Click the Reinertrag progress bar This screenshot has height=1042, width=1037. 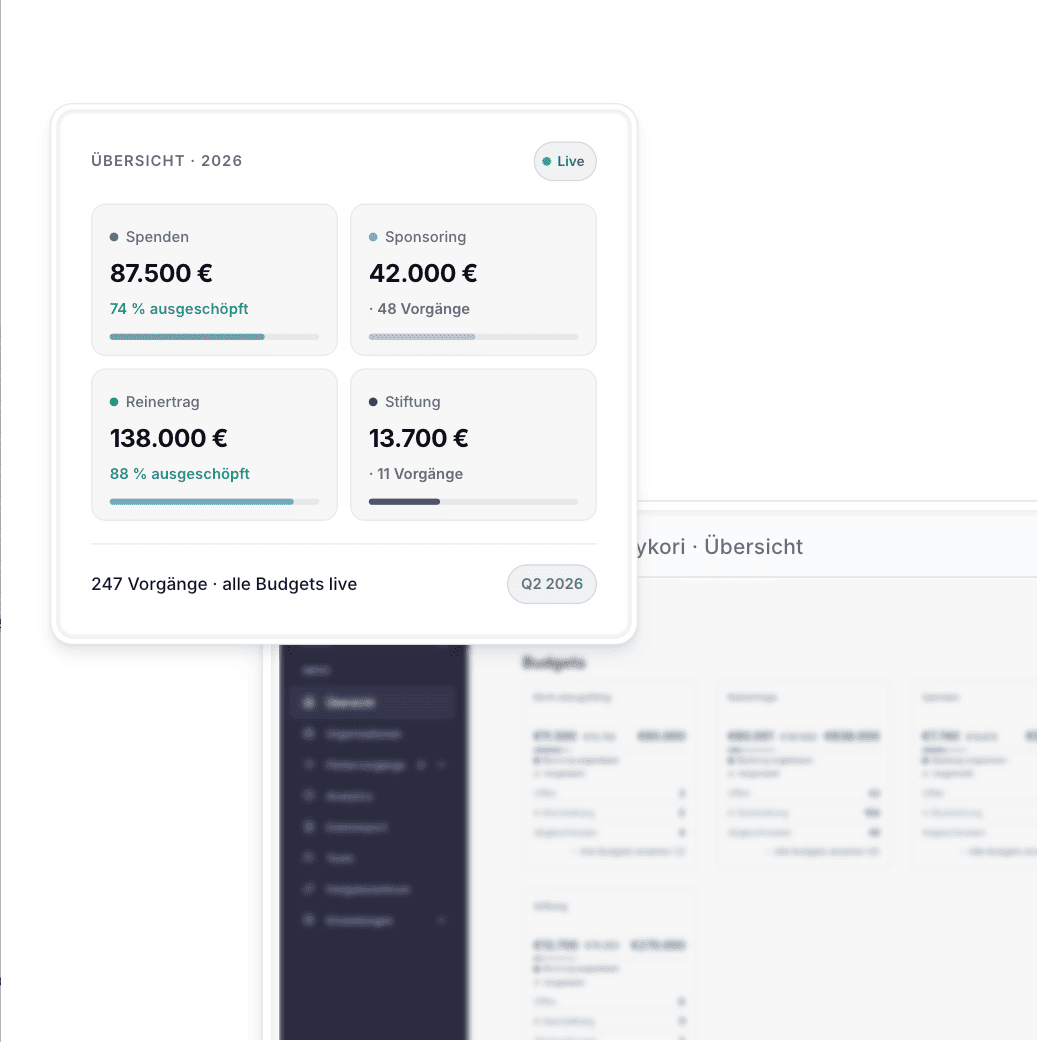pos(214,502)
